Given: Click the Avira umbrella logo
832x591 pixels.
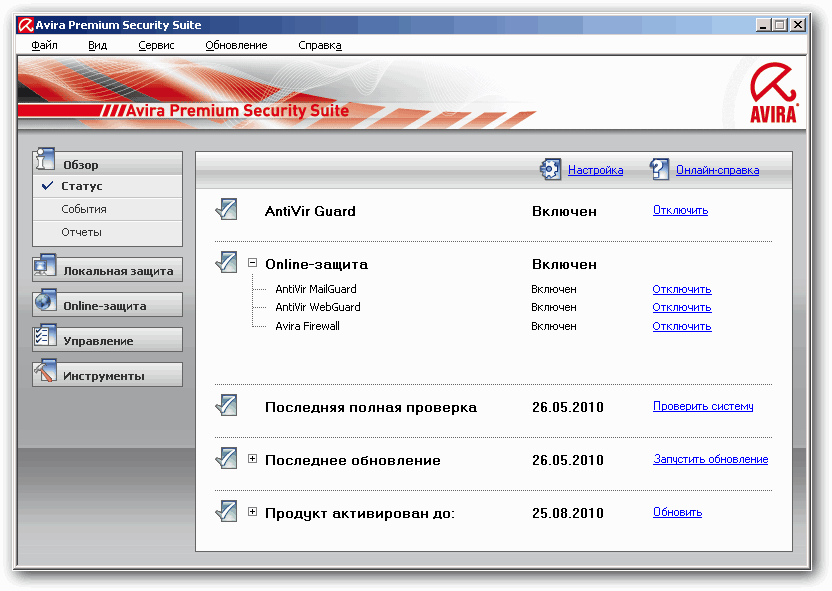Looking at the screenshot, I should pyautogui.click(x=774, y=92).
